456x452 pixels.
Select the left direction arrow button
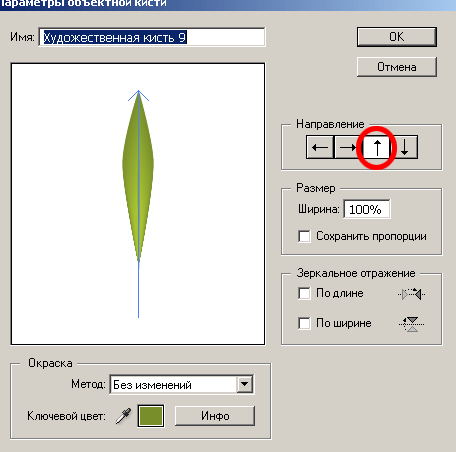320,147
